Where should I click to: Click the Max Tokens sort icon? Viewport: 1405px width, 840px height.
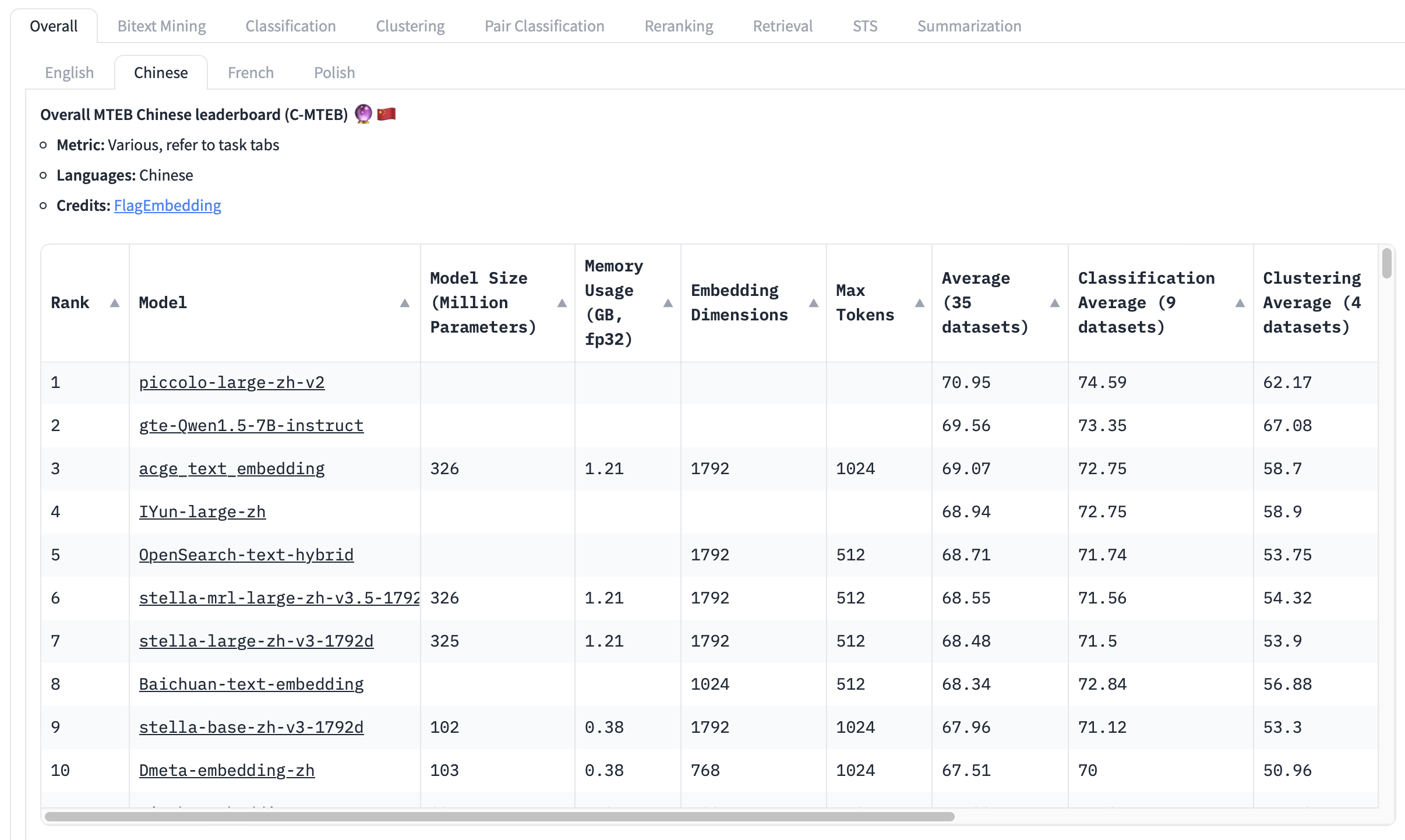tap(920, 302)
